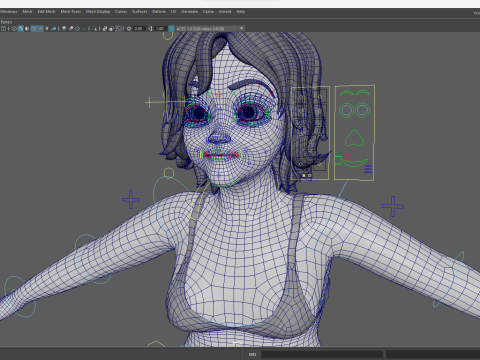Toggle the X-Ray display icon
480x360 pixels.
pos(105,29)
